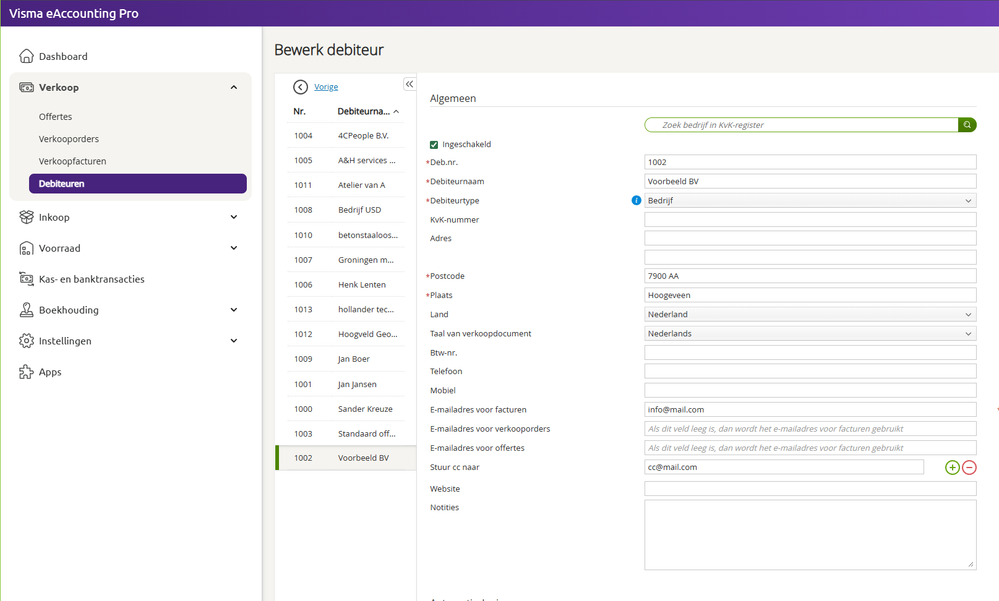Click the back arrow circle icon

300,87
